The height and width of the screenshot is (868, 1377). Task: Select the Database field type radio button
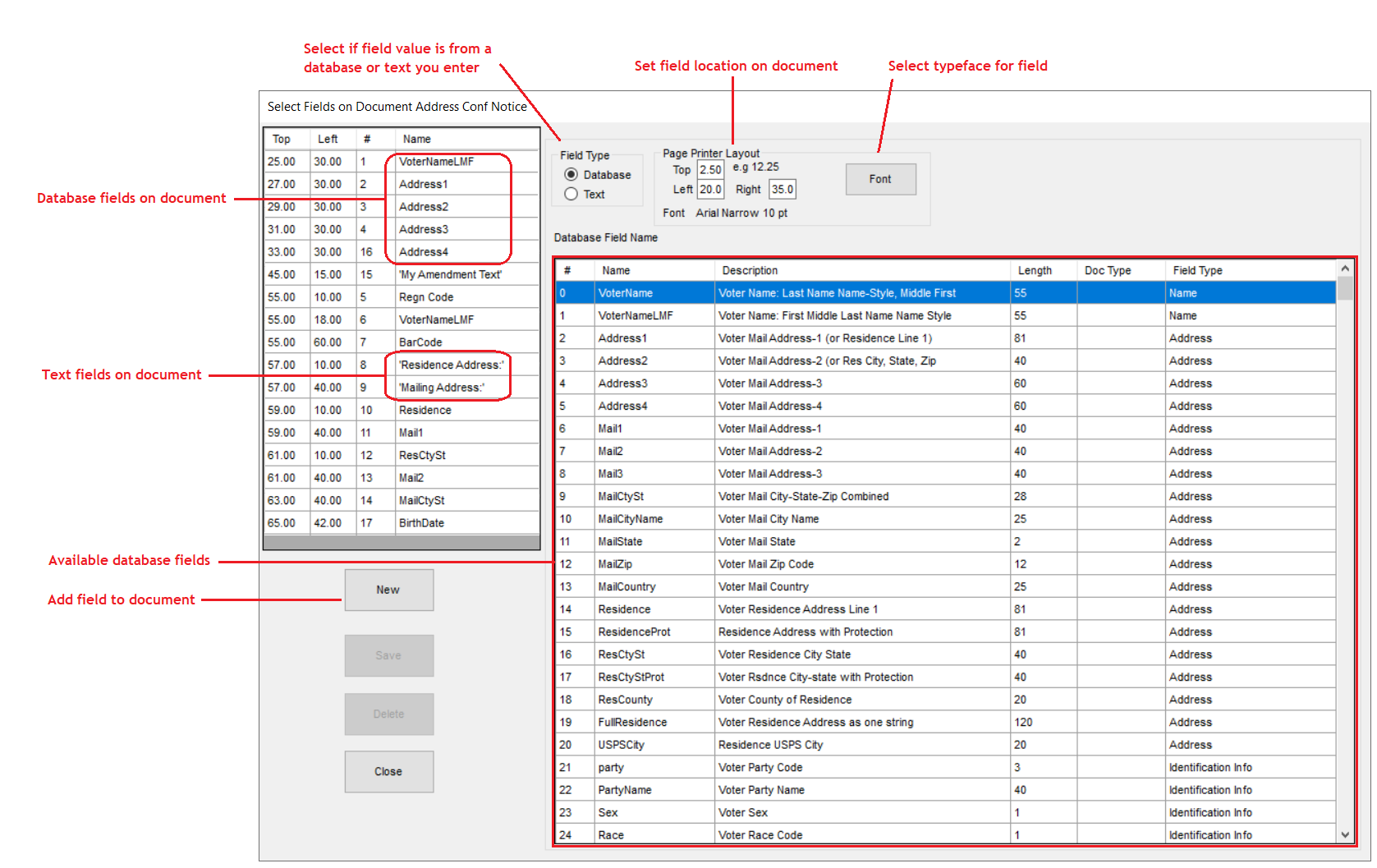pos(571,175)
